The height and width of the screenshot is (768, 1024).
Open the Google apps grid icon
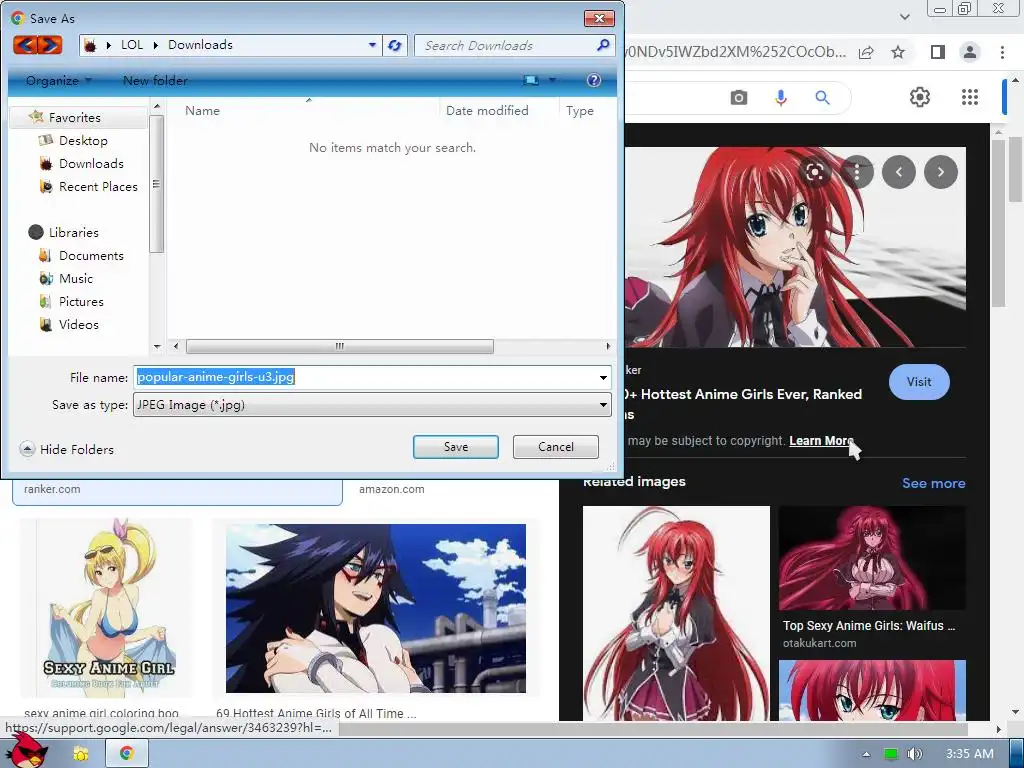pyautogui.click(x=970, y=97)
